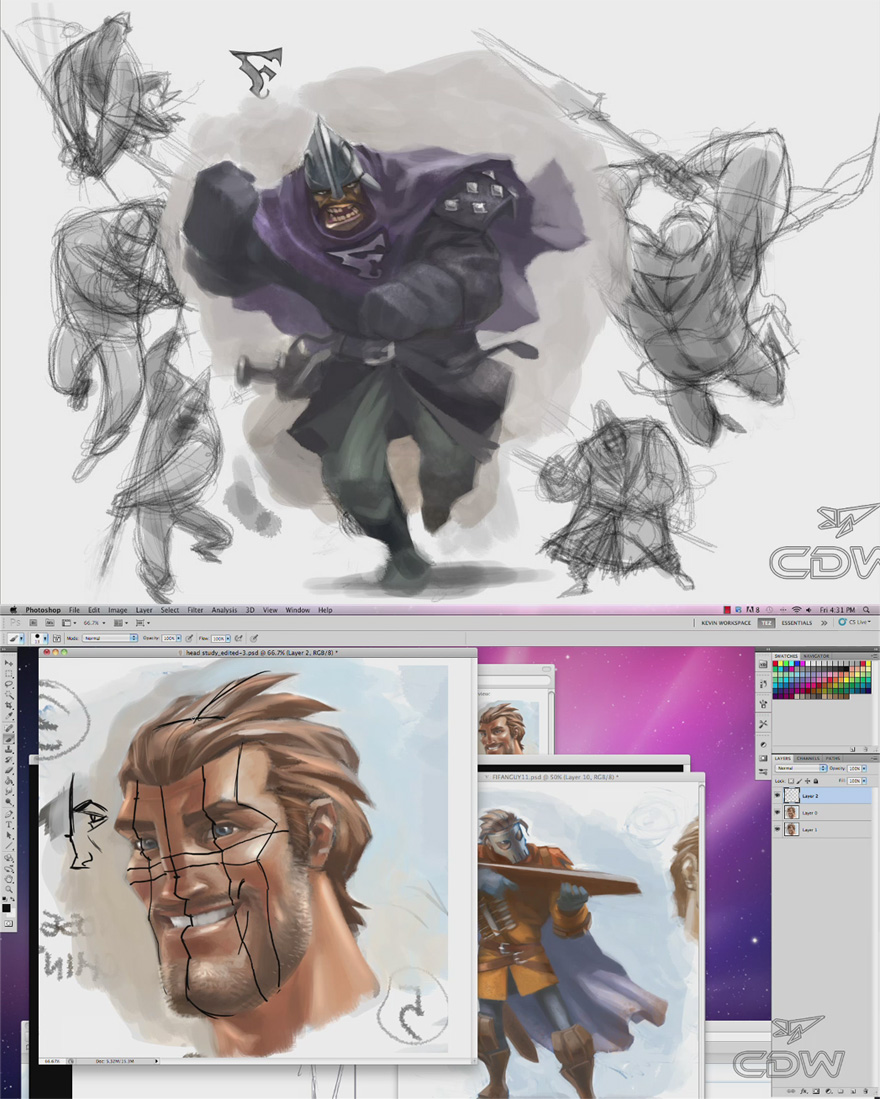
Task: Open the Tool Presets panel icon
Action: tap(763, 723)
